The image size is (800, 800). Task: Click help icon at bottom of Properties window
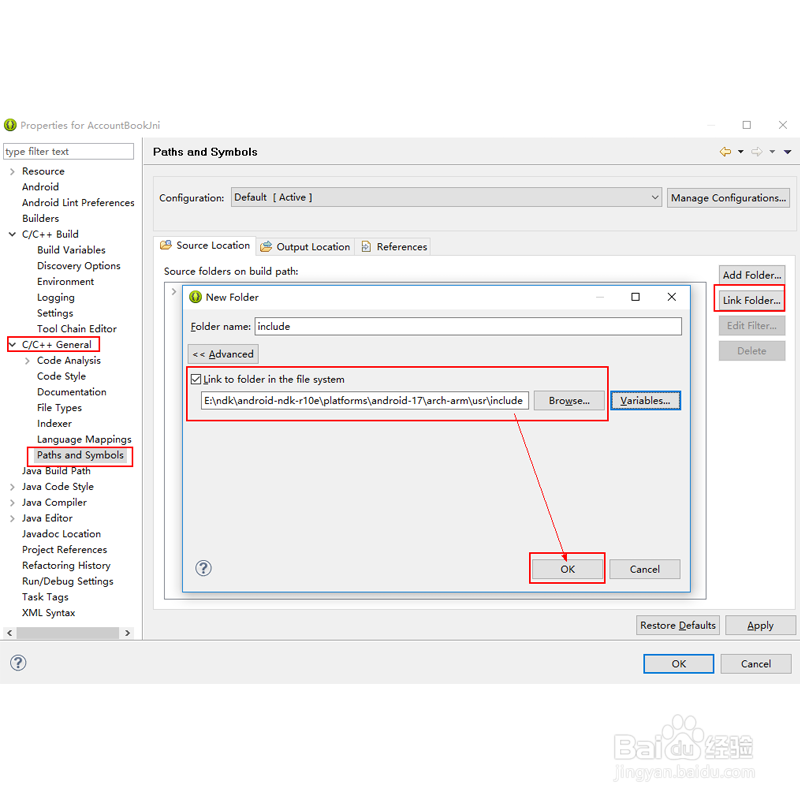pyautogui.click(x=18, y=663)
